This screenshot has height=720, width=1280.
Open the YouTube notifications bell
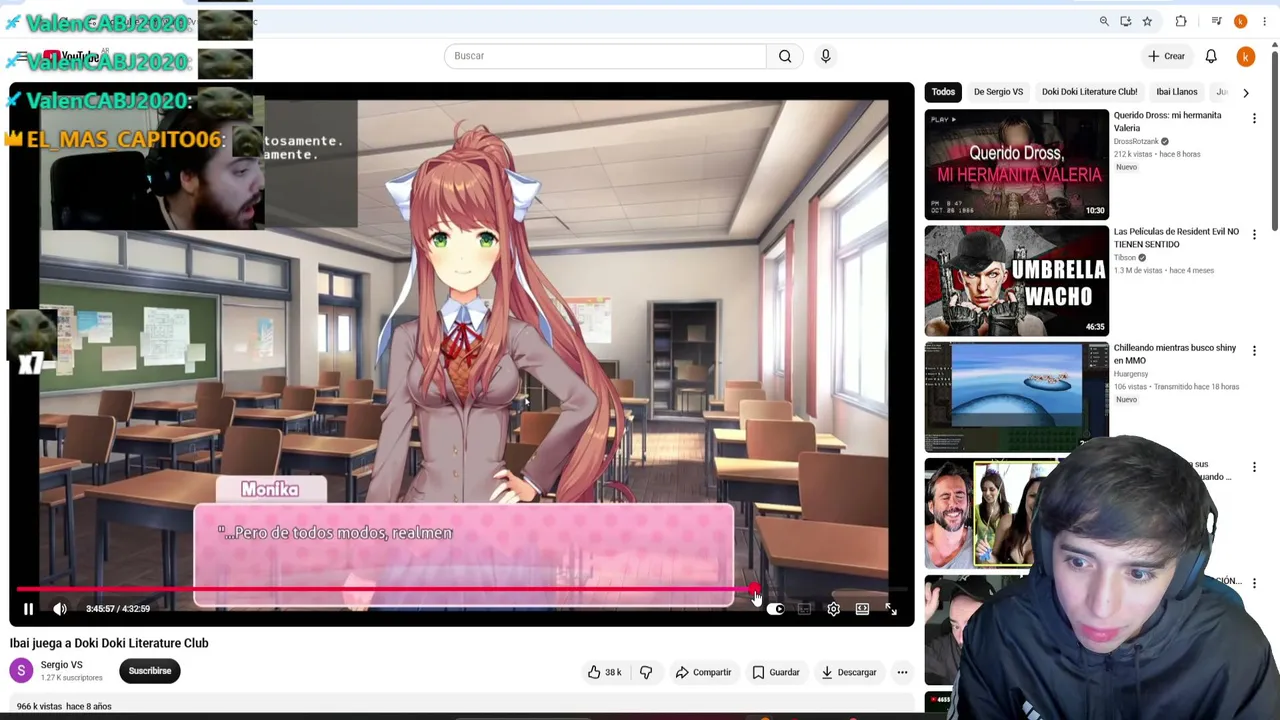tap(1211, 56)
